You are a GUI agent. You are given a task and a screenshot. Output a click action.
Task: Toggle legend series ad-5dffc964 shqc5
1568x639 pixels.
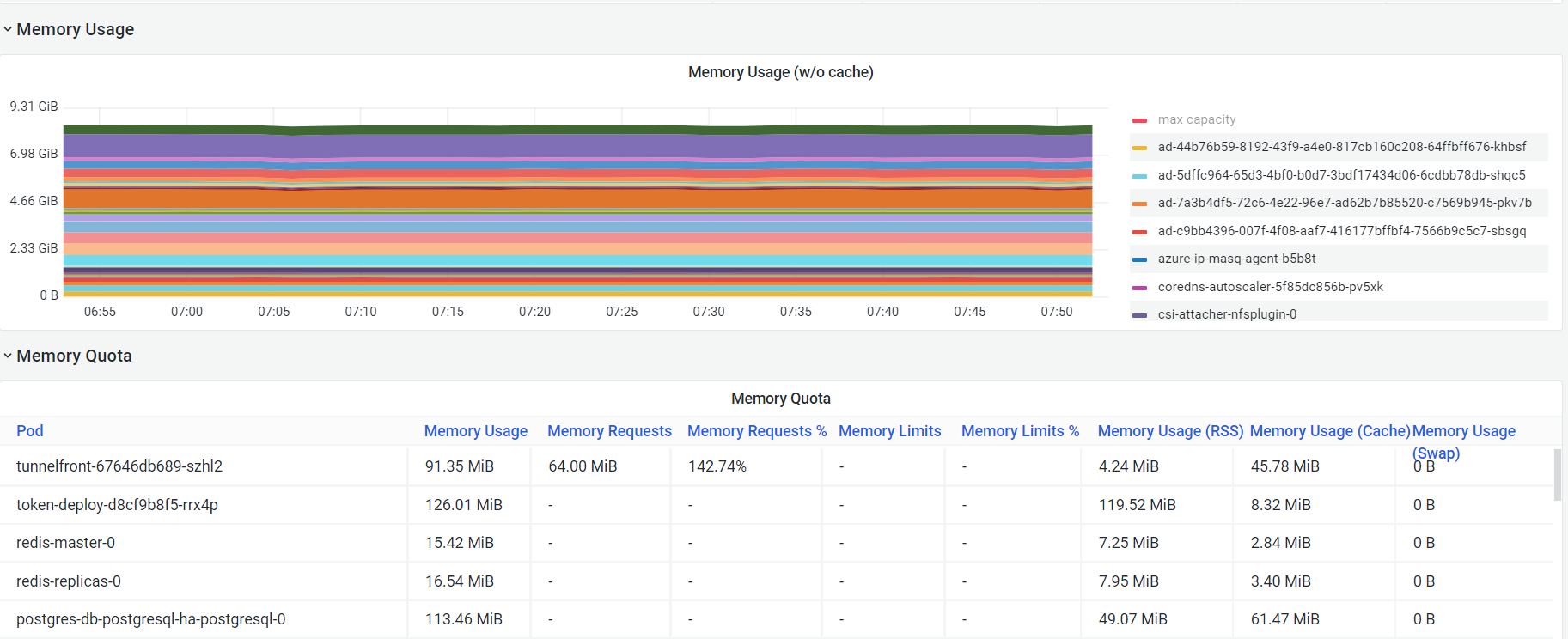point(1341,175)
